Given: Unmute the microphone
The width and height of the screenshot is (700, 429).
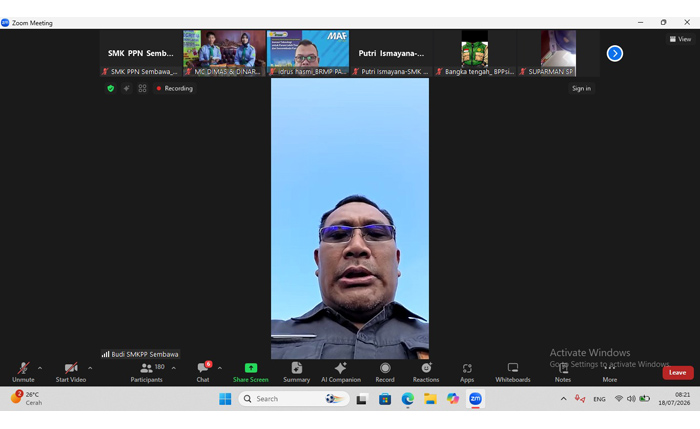Looking at the screenshot, I should coord(23,372).
